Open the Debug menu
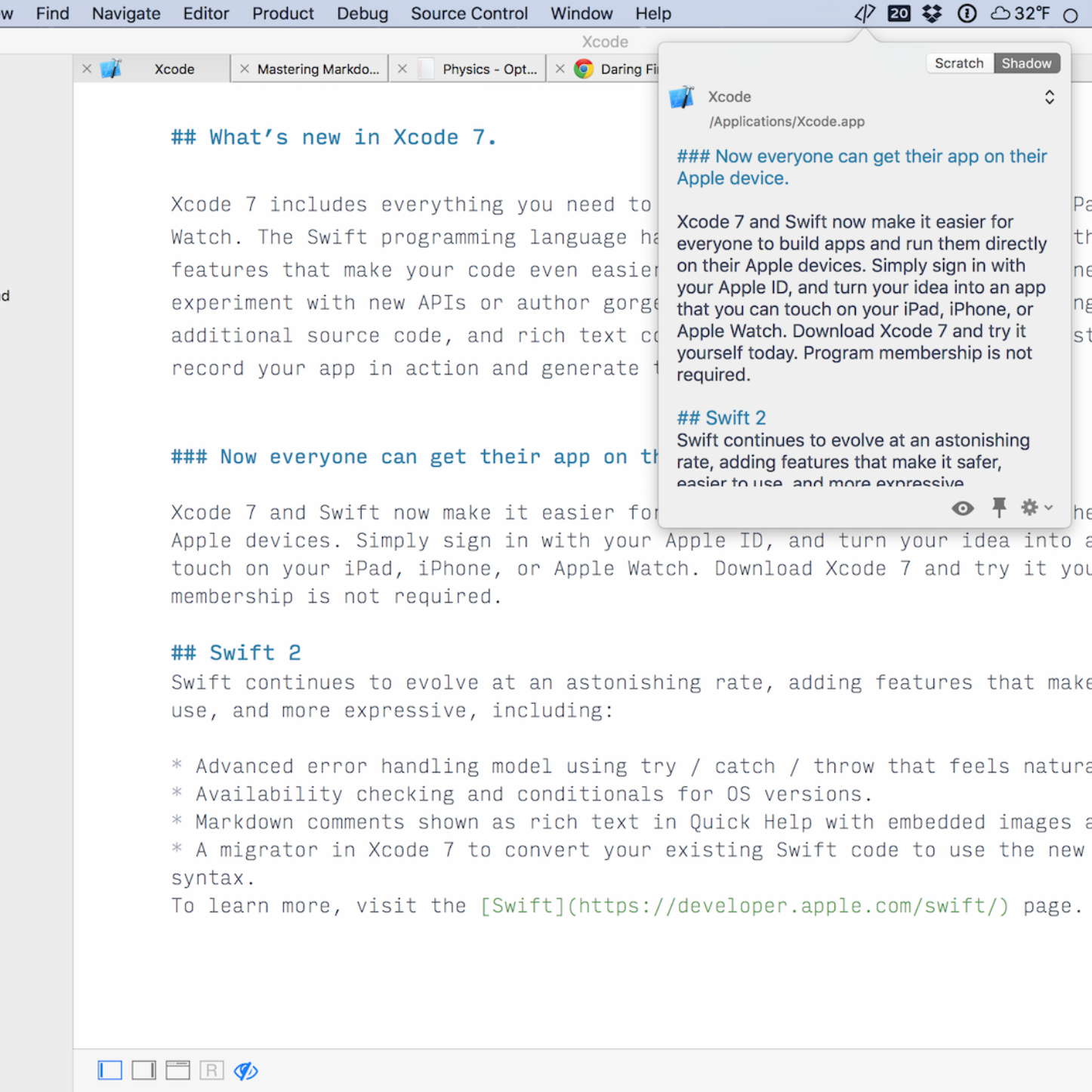This screenshot has width=1092, height=1092. pyautogui.click(x=362, y=14)
